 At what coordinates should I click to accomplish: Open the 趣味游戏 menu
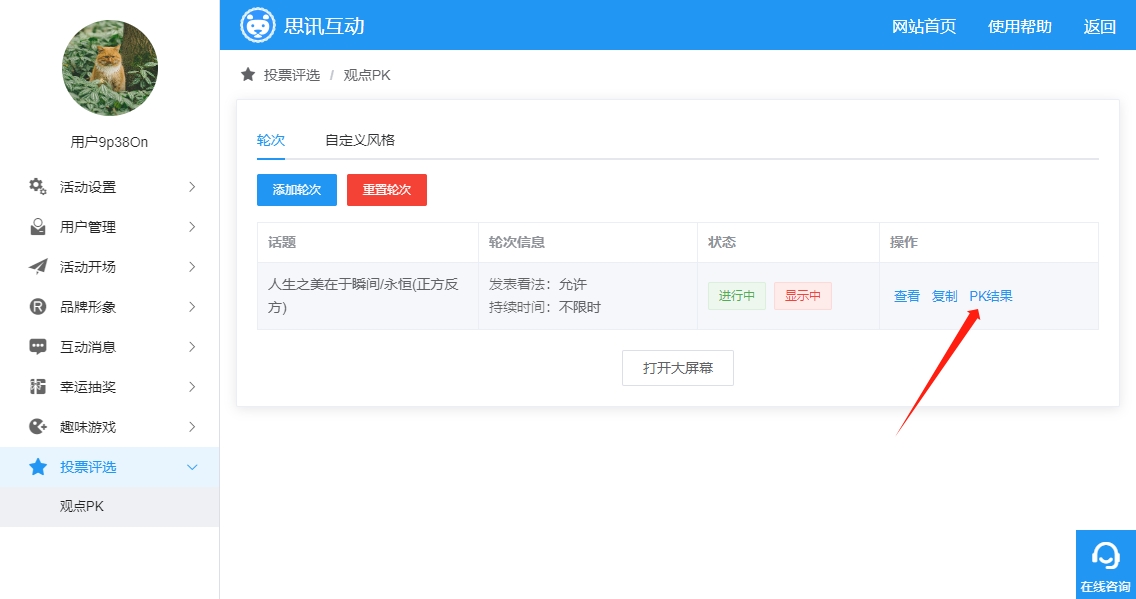(109, 426)
